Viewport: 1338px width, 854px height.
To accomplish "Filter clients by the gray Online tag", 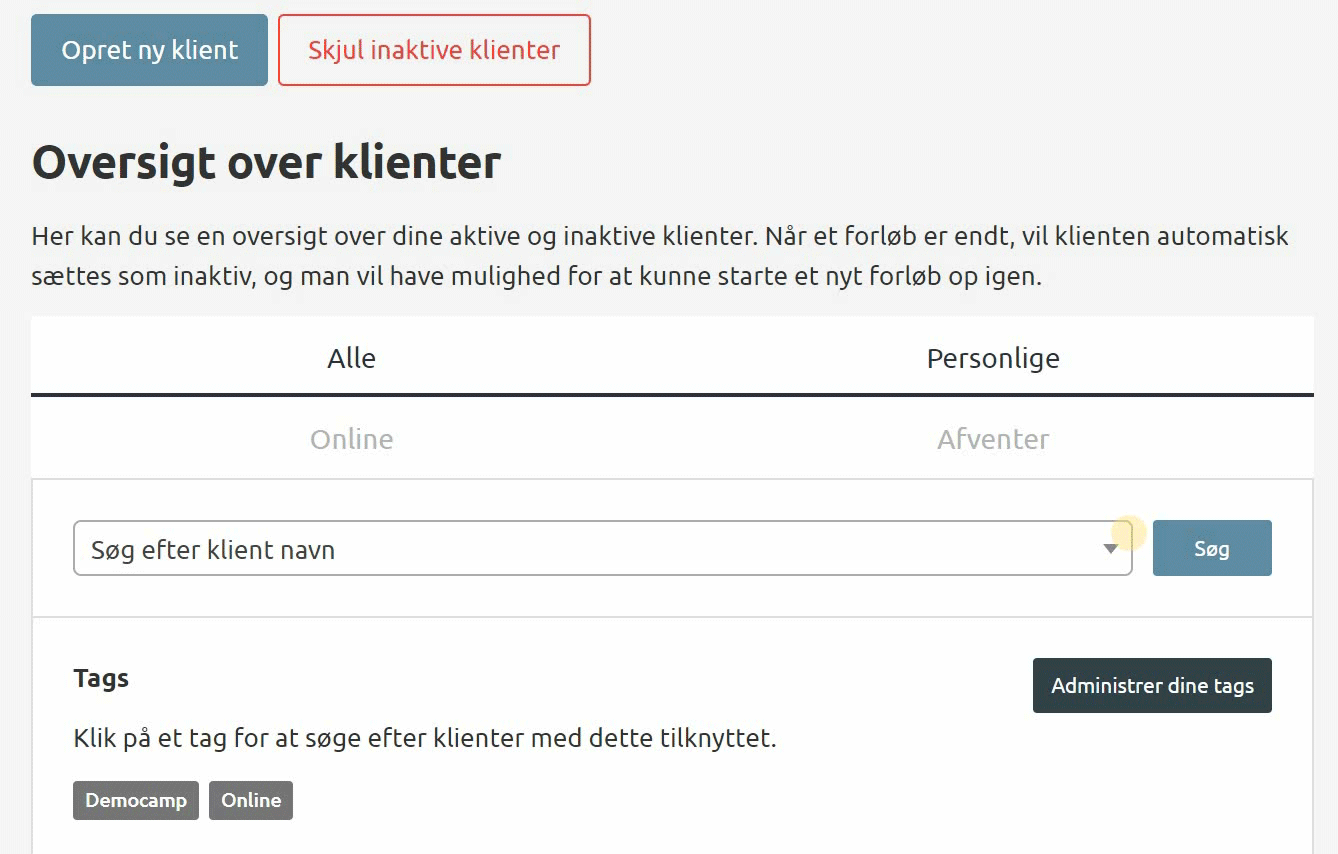I will [x=251, y=801].
